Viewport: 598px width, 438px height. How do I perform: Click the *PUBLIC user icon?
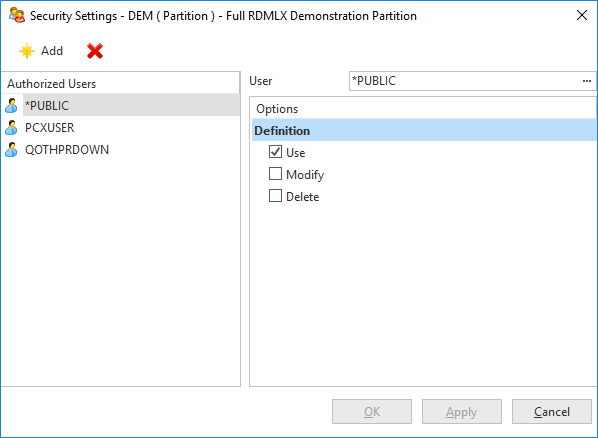[11, 106]
